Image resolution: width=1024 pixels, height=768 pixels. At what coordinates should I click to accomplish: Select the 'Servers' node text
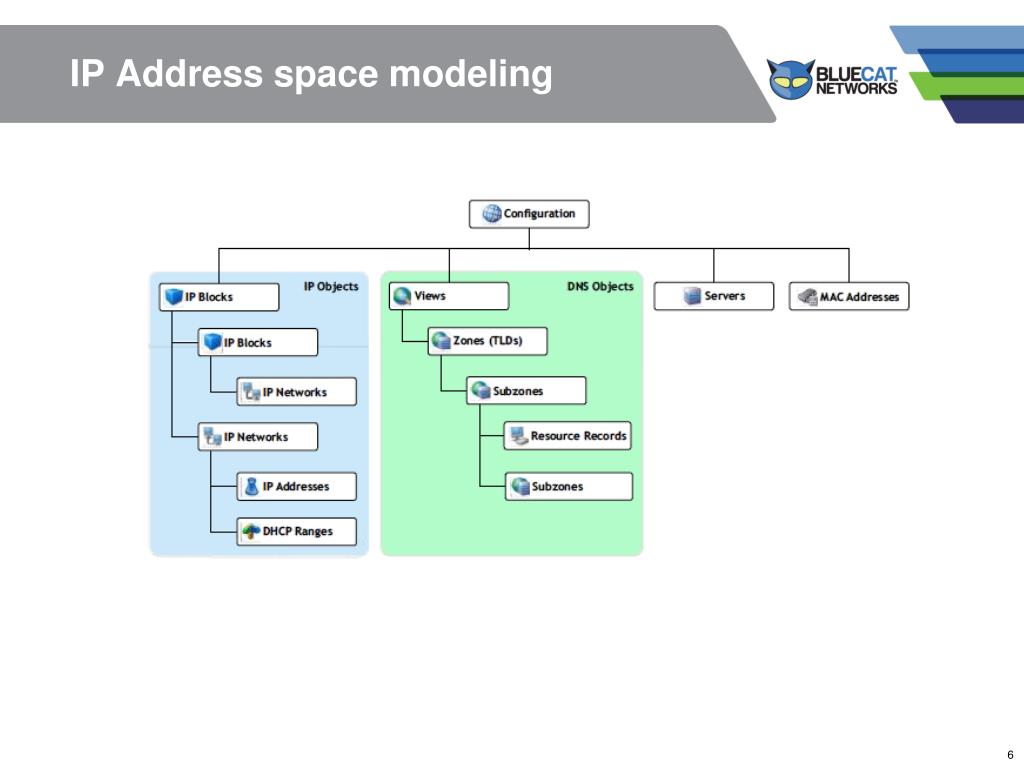pyautogui.click(x=725, y=296)
